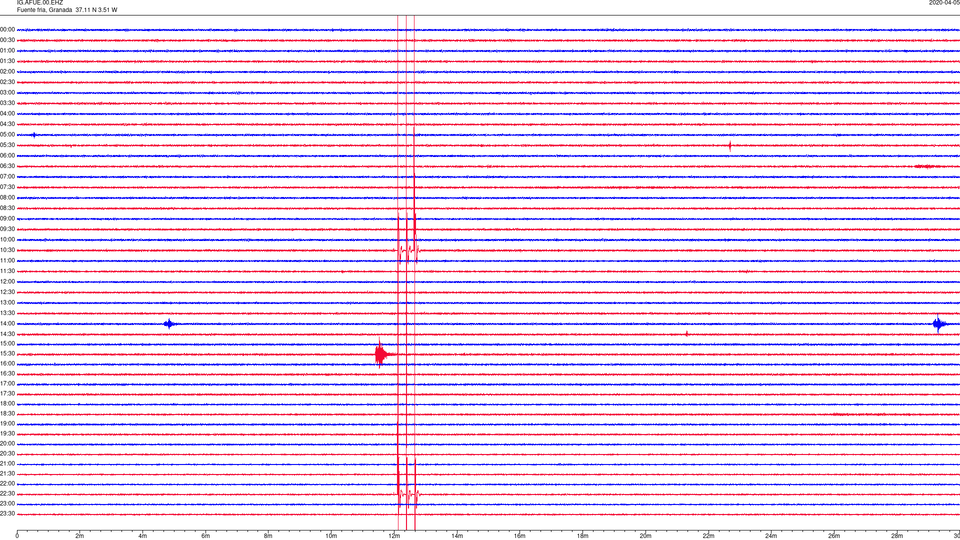Viewport: 960px width, 540px height.
Task: Select the 00:30 time label
Action: (x=7, y=40)
